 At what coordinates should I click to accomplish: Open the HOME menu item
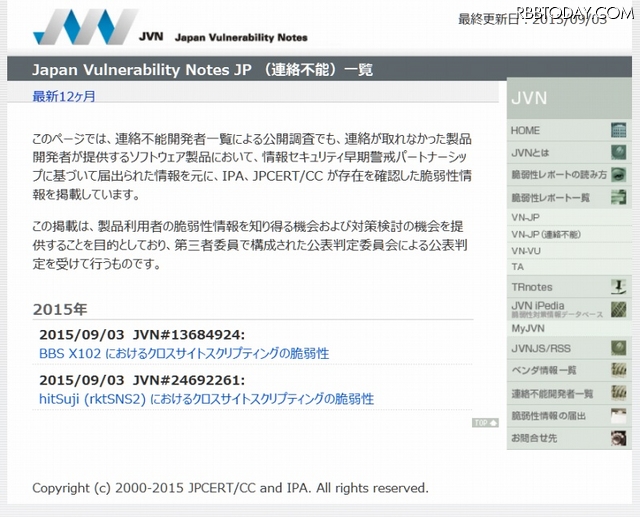click(x=569, y=131)
